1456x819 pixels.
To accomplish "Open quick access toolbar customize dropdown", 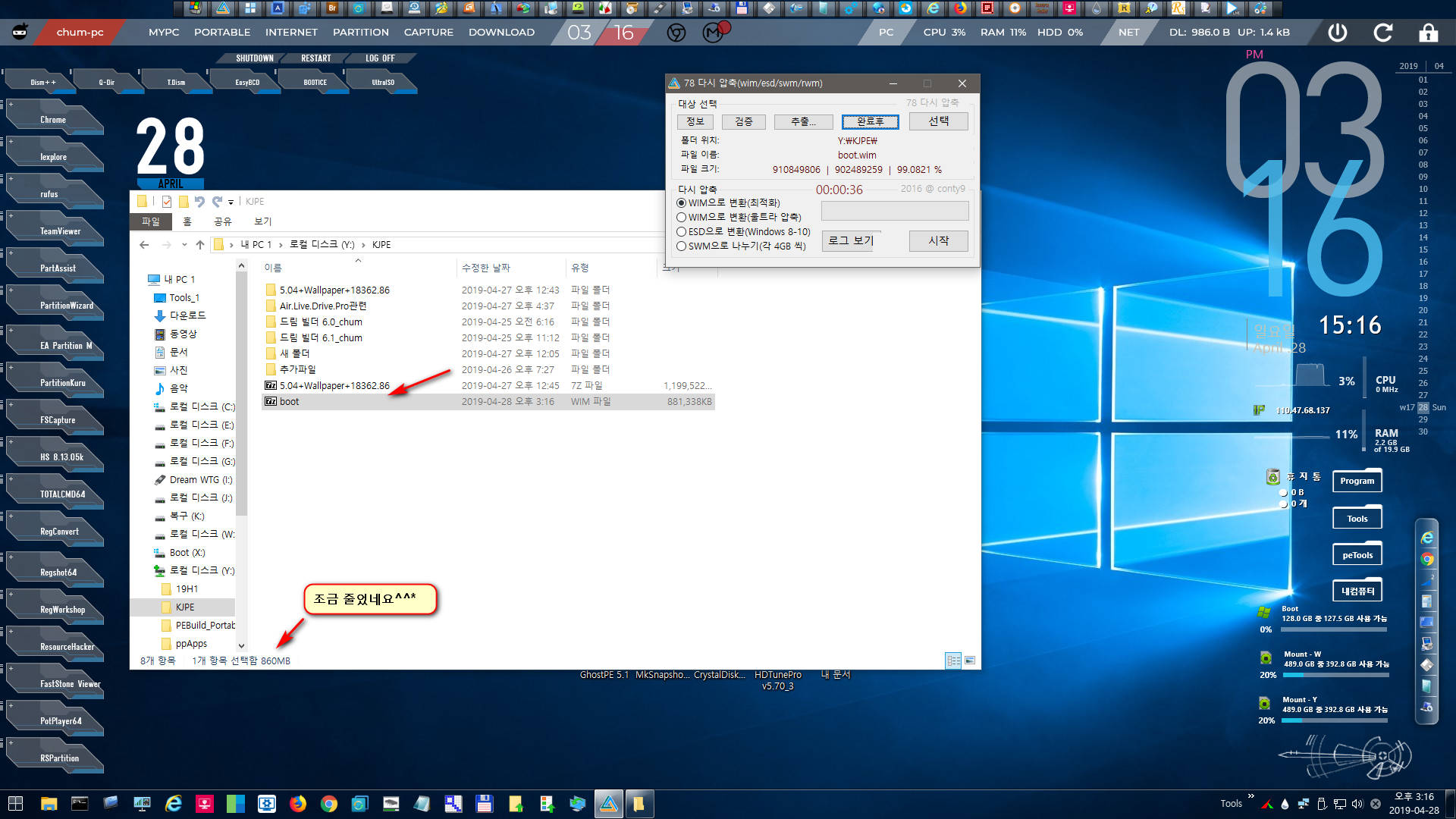I will (x=231, y=202).
